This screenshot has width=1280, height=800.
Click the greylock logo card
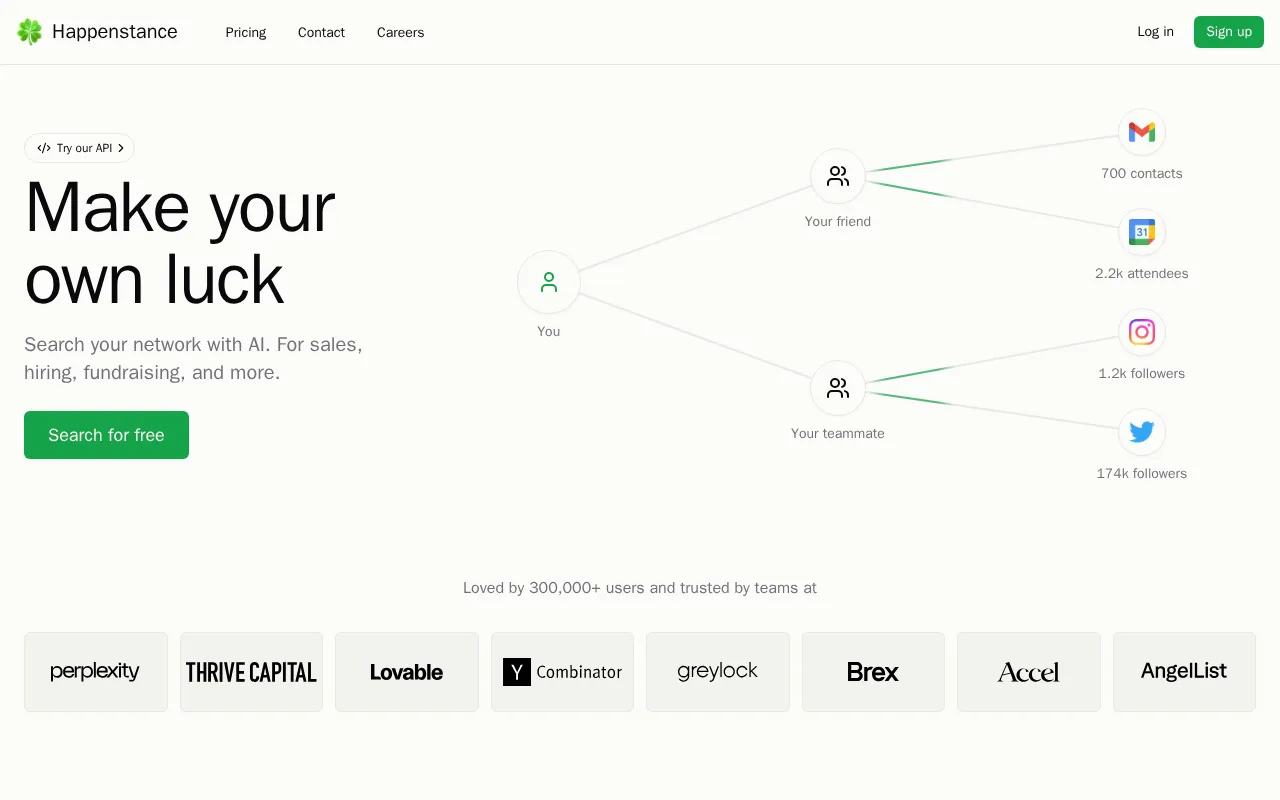tap(718, 672)
